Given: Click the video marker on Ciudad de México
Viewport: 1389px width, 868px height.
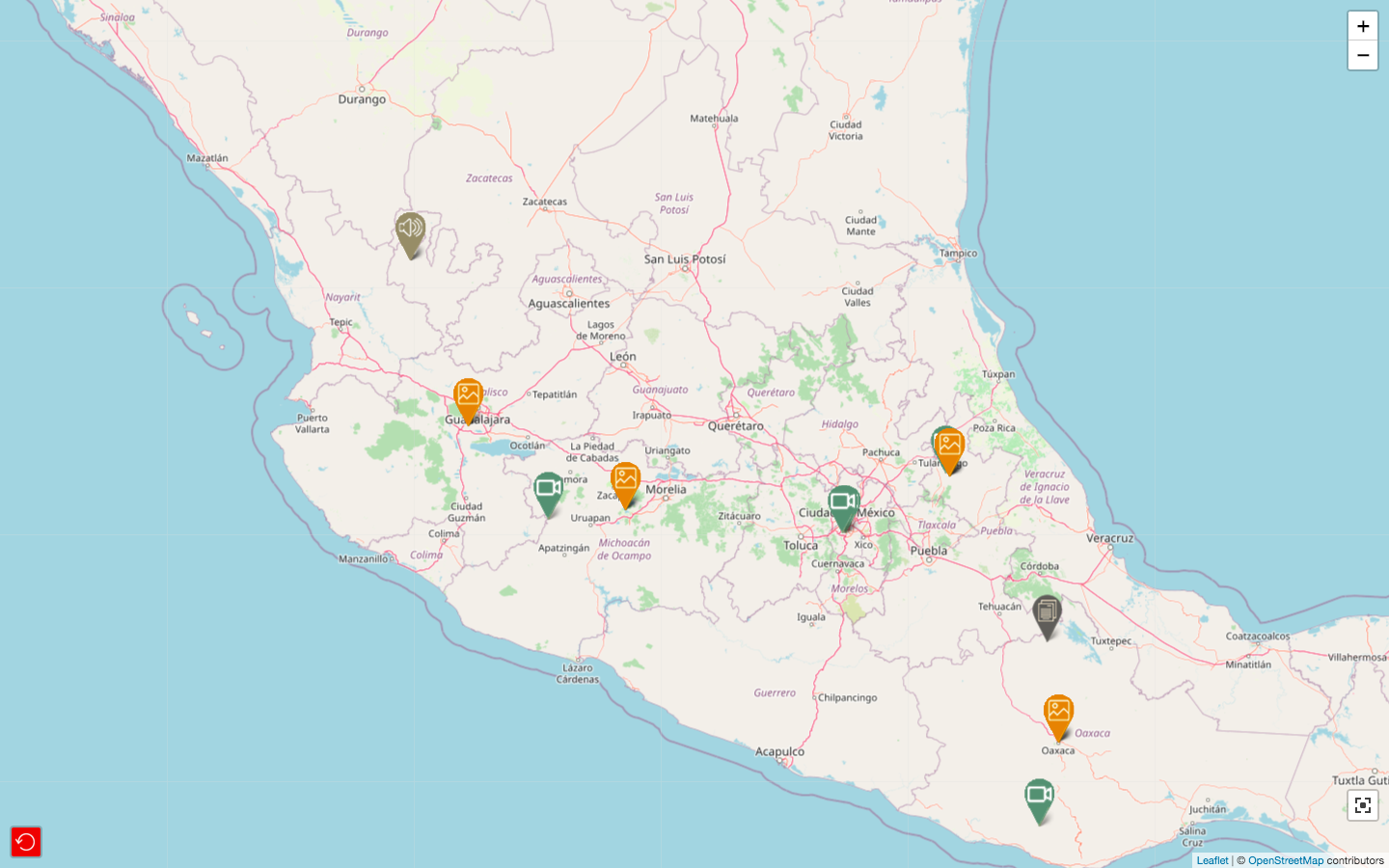Looking at the screenshot, I should 843,504.
